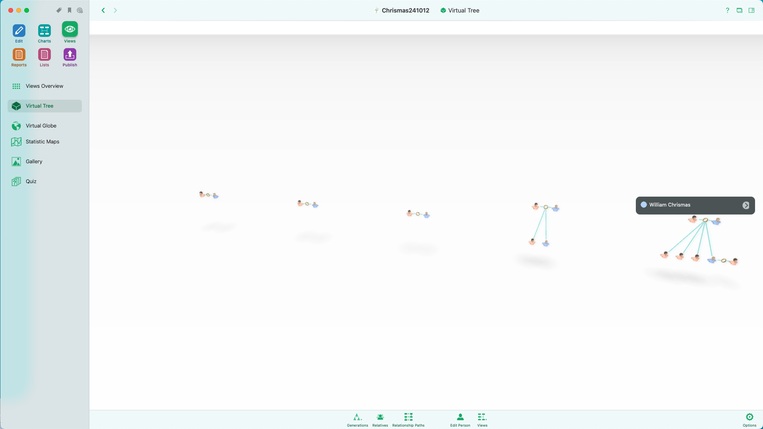This screenshot has height=429, width=763.
Task: Click arrow button on William Chrismas label
Action: point(745,205)
